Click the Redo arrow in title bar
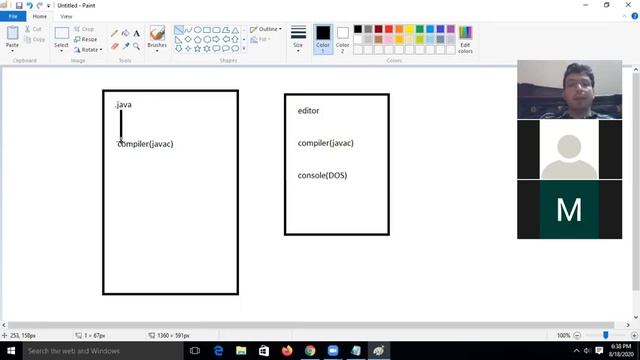 coord(40,5)
